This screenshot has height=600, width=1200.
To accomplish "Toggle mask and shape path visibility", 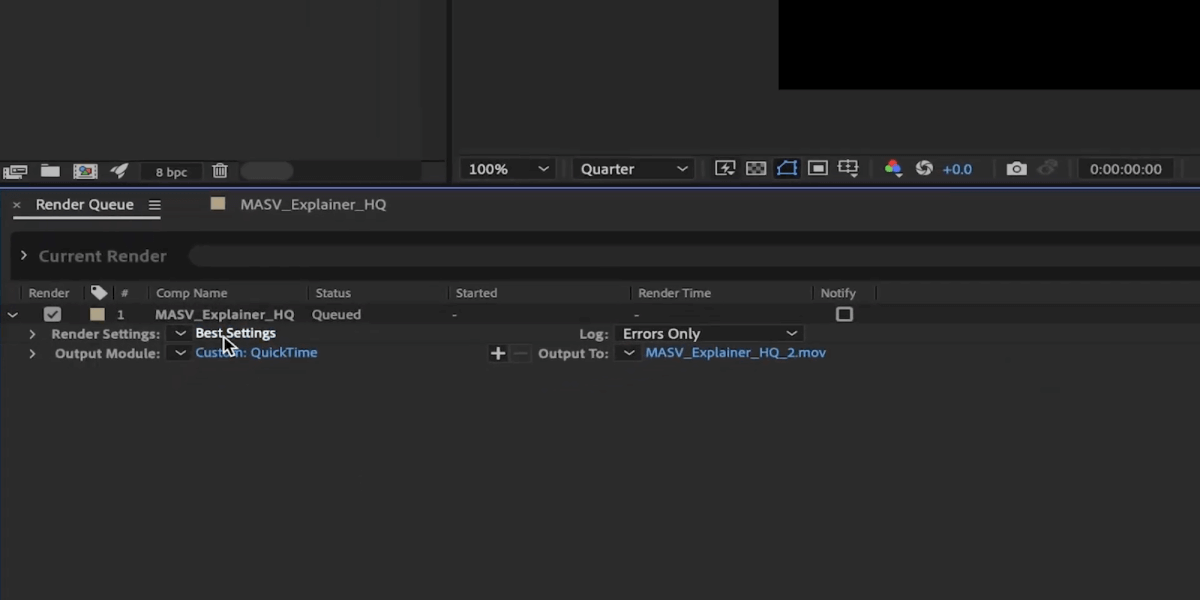I will [x=787, y=169].
